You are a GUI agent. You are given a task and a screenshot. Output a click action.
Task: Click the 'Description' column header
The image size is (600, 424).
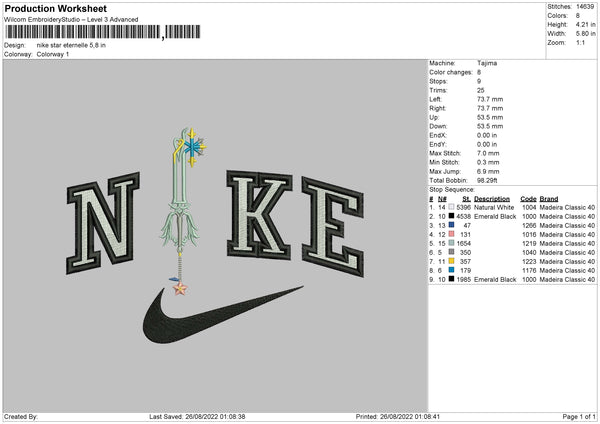tap(492, 199)
